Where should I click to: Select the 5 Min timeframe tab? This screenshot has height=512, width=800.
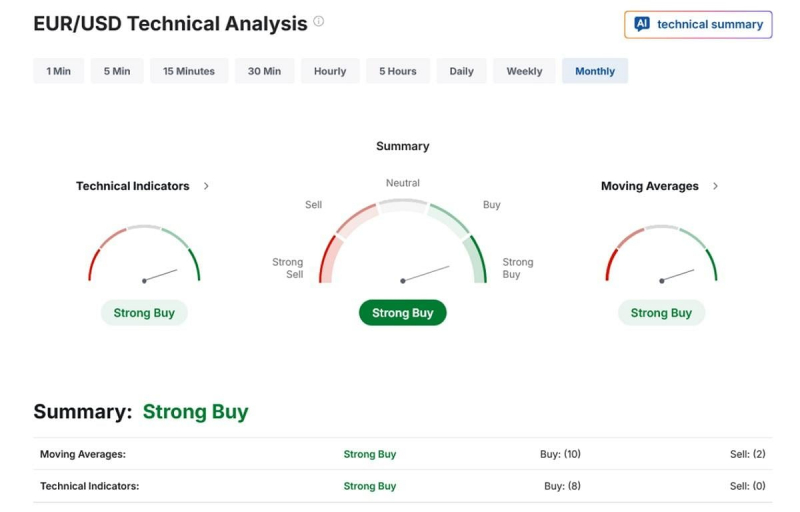[117, 71]
